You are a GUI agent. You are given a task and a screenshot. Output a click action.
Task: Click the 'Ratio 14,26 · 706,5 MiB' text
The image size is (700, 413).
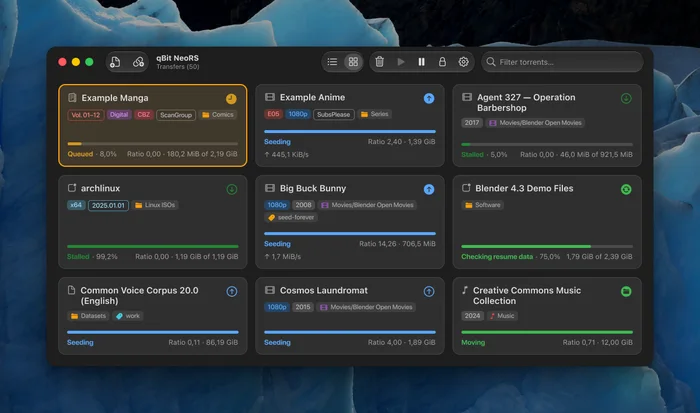[x=397, y=244]
